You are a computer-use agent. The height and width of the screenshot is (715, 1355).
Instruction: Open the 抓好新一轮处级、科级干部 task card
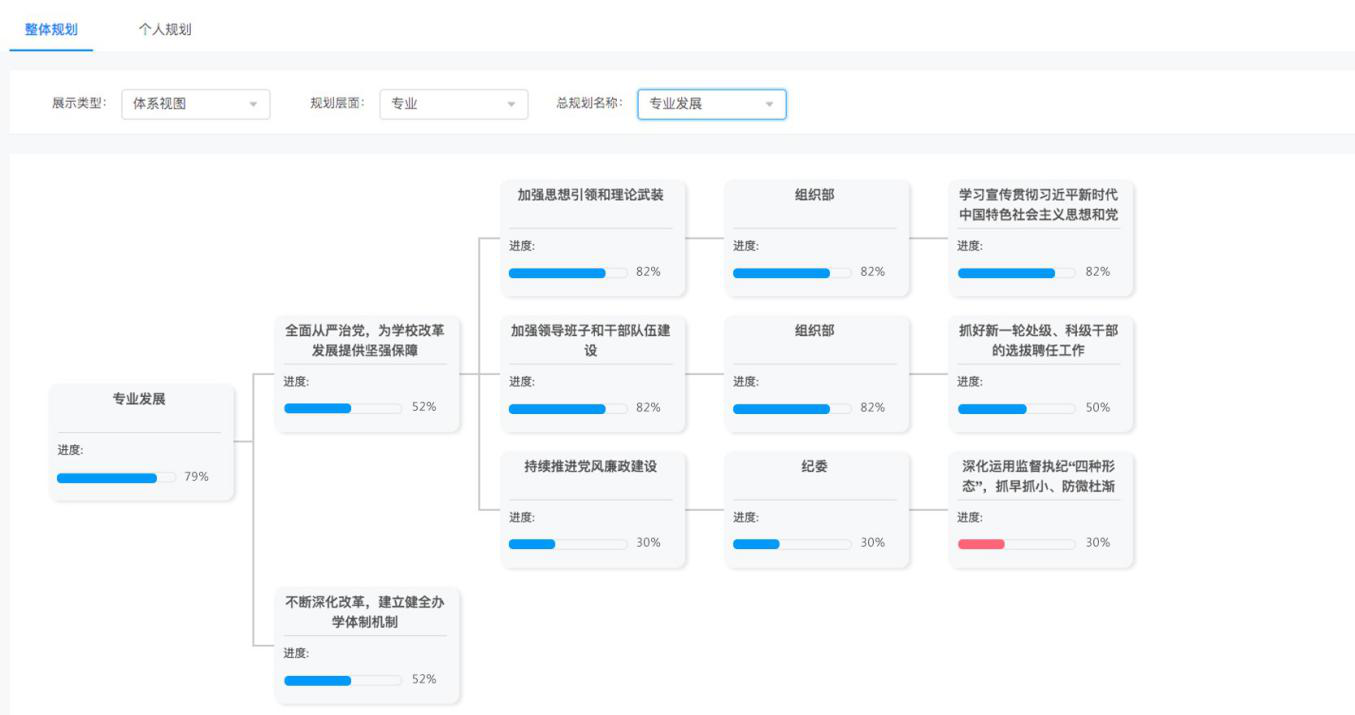(x=1040, y=373)
